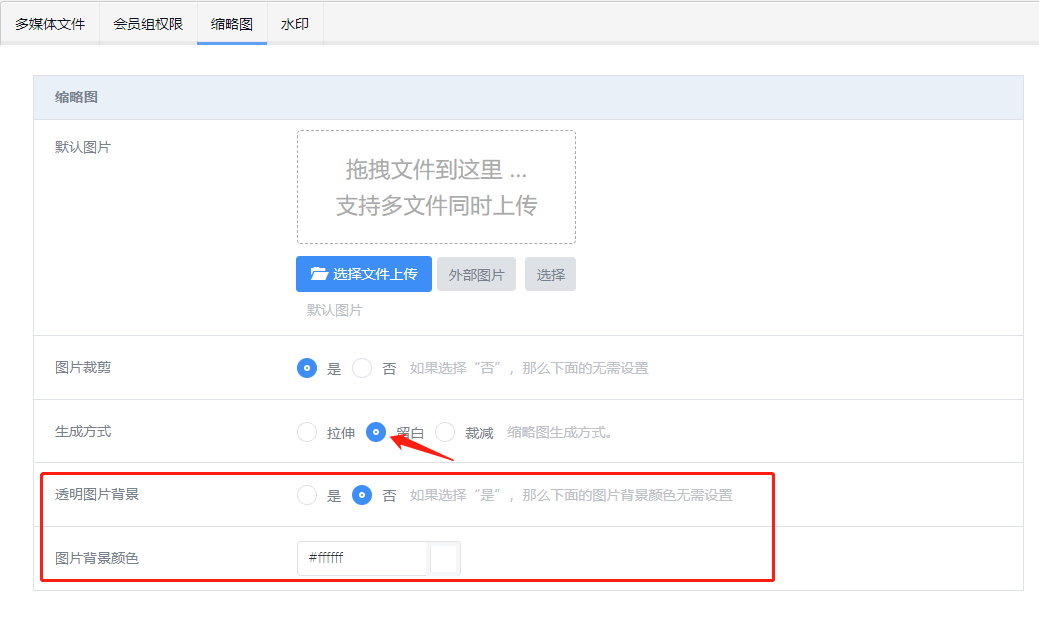Choose 否 for 图片裁剪
The height and width of the screenshot is (620, 1039).
tap(362, 368)
